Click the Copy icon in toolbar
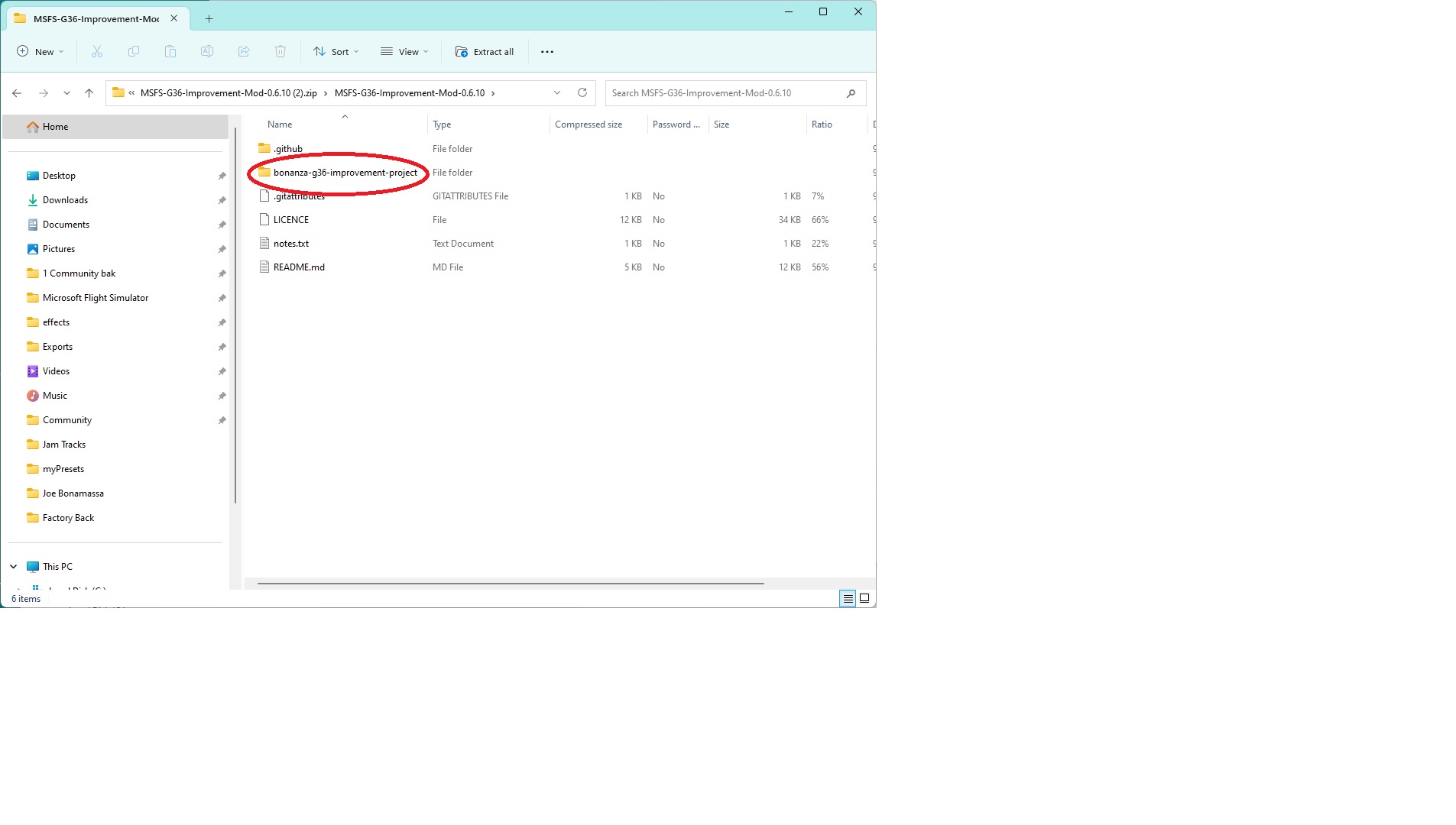 (x=134, y=52)
